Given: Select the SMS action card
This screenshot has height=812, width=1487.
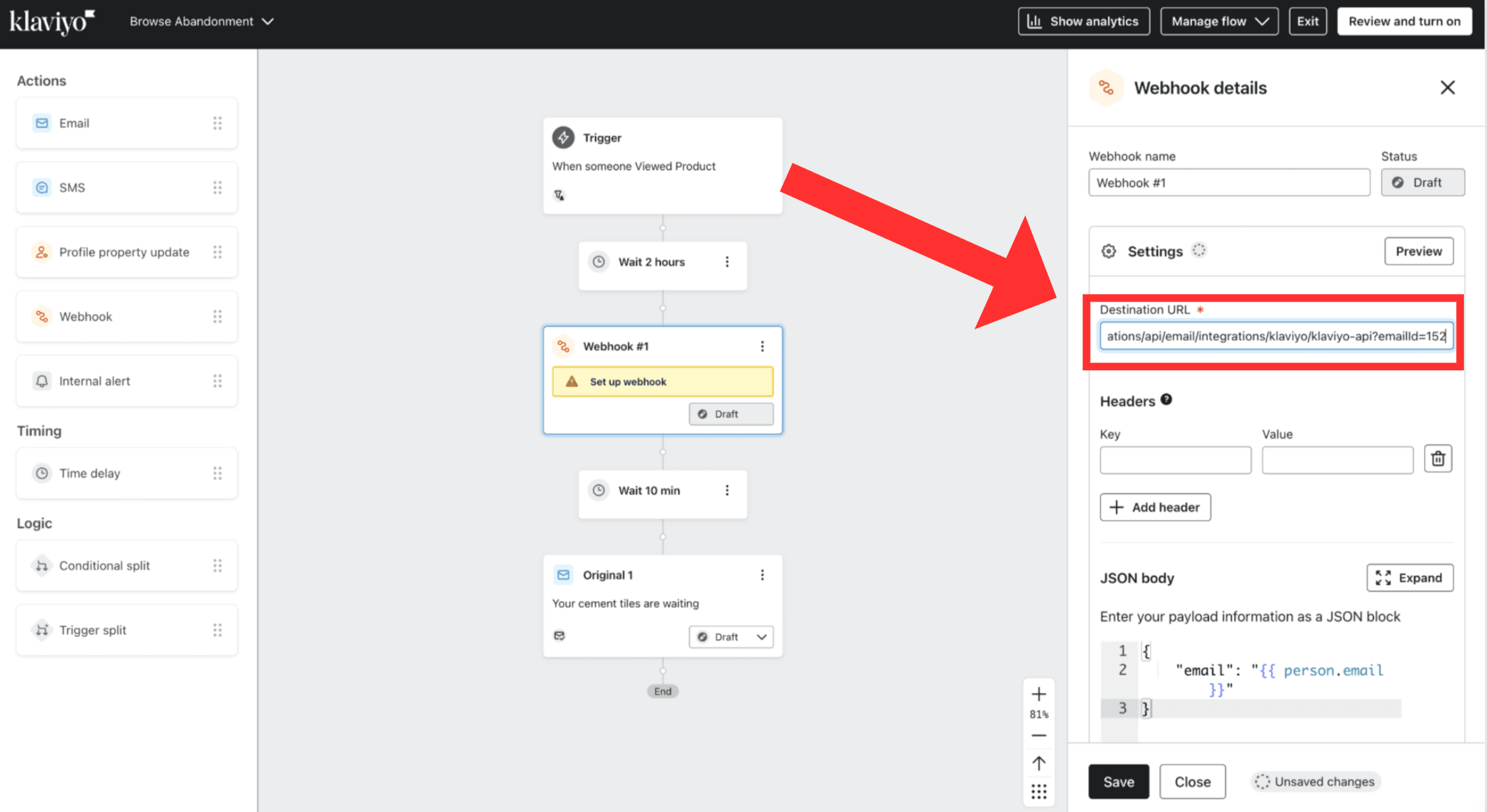Looking at the screenshot, I should click(x=127, y=187).
